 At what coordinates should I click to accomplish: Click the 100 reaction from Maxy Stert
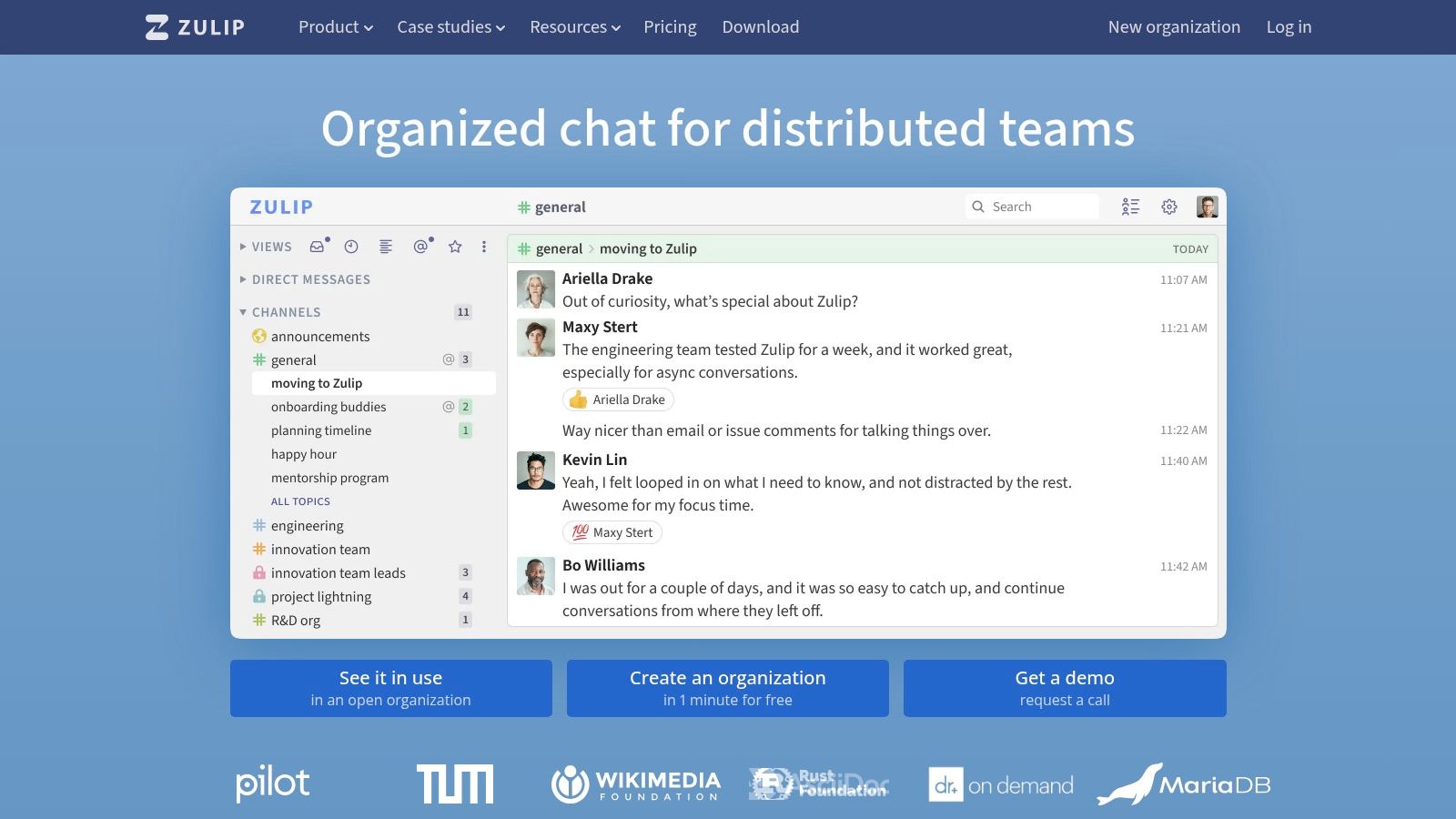click(x=612, y=532)
